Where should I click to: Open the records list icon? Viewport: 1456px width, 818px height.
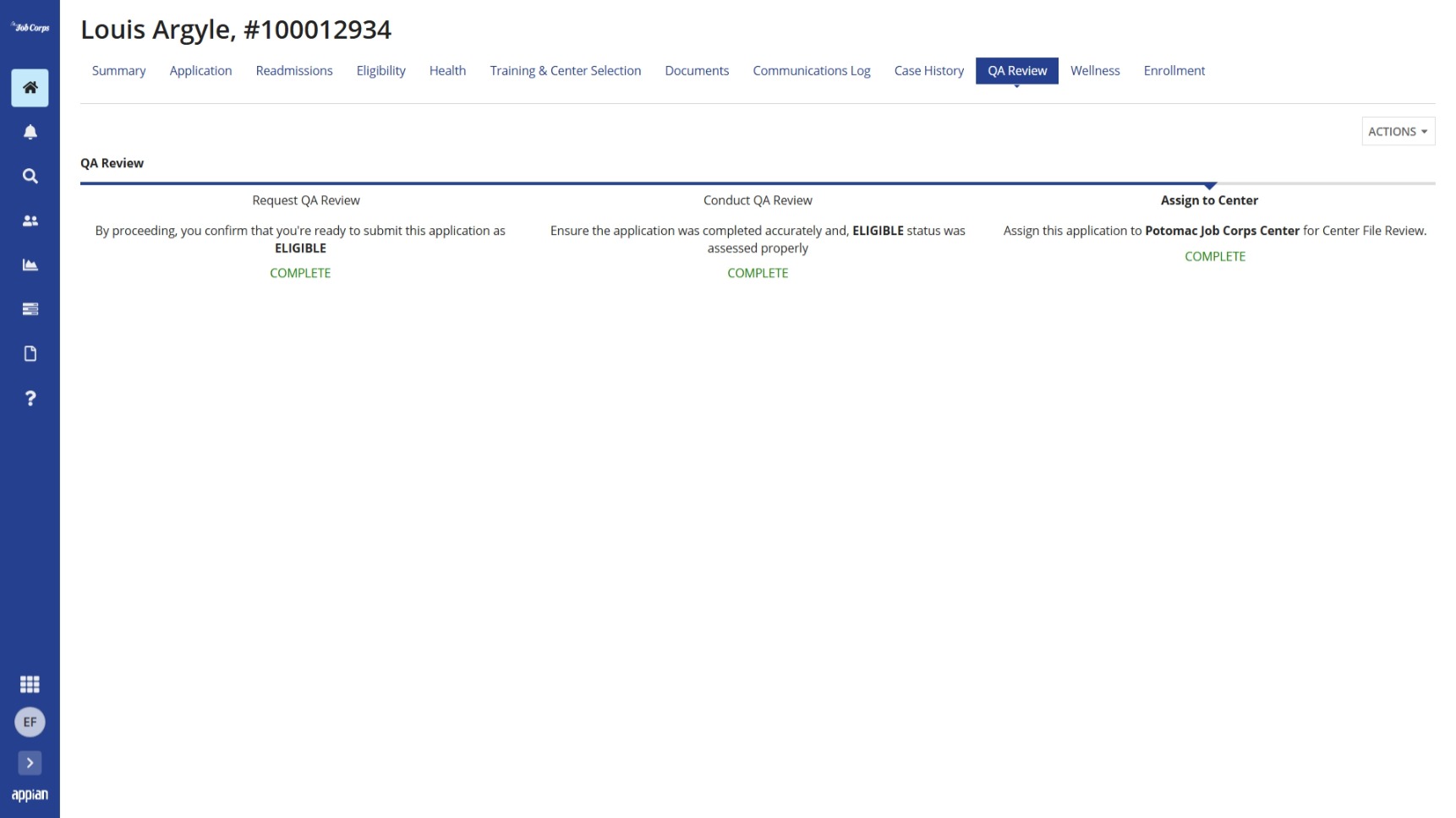coord(30,309)
